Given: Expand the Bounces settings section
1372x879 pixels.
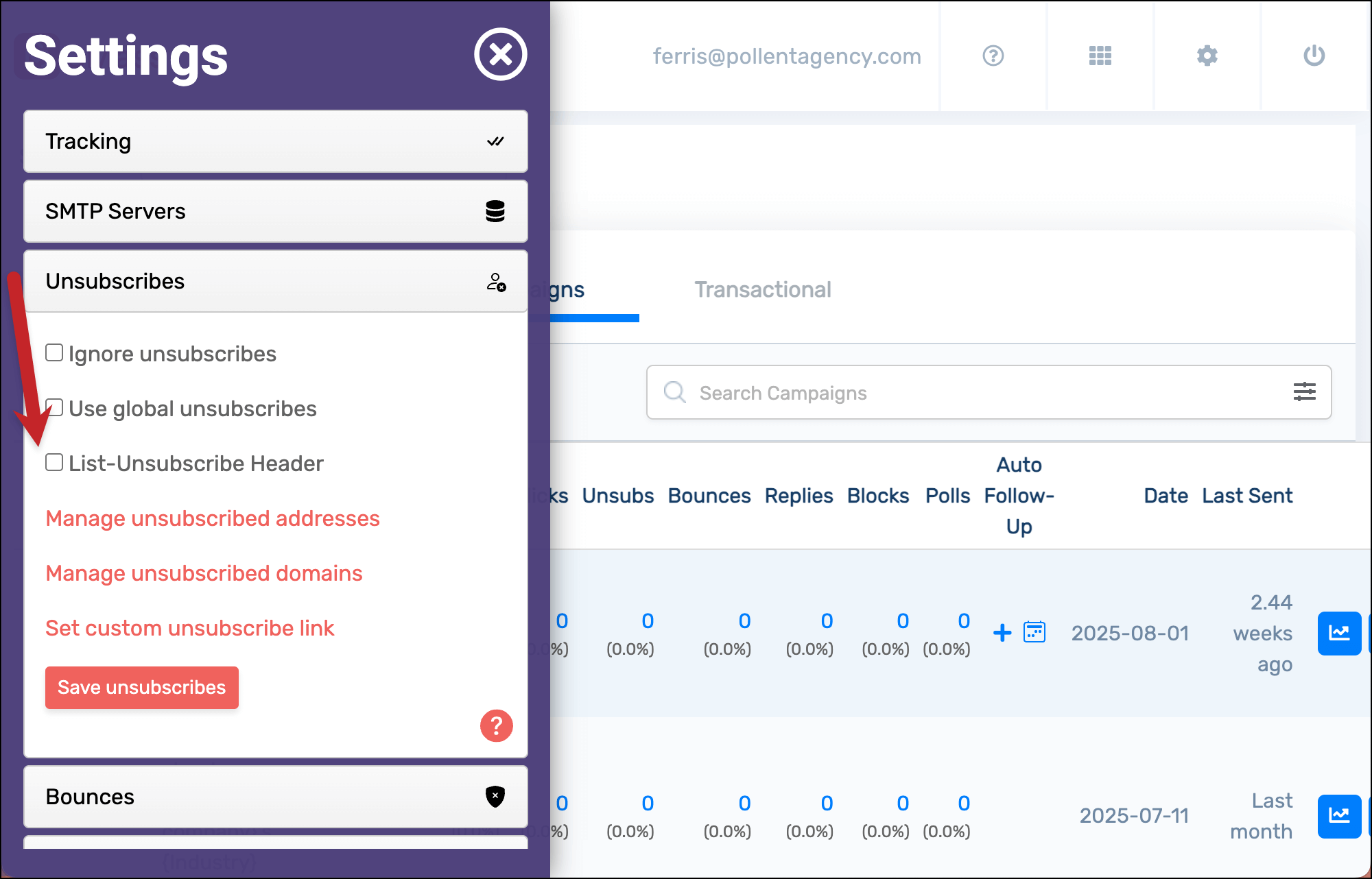Looking at the screenshot, I should click(275, 797).
